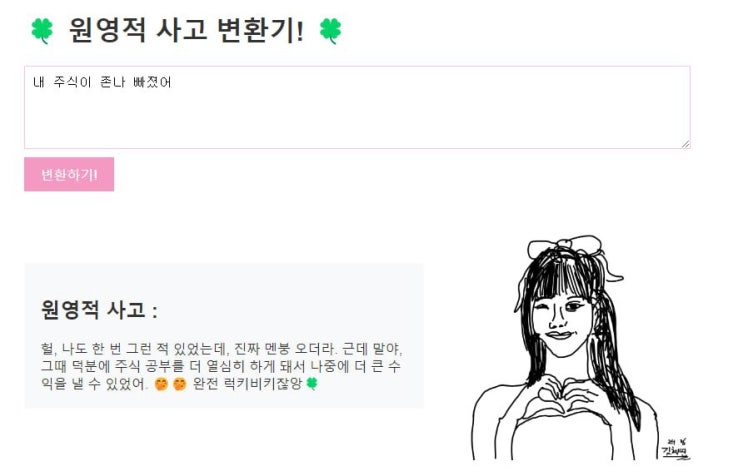Click the gray result box background
743x476 pixels.
point(224,336)
